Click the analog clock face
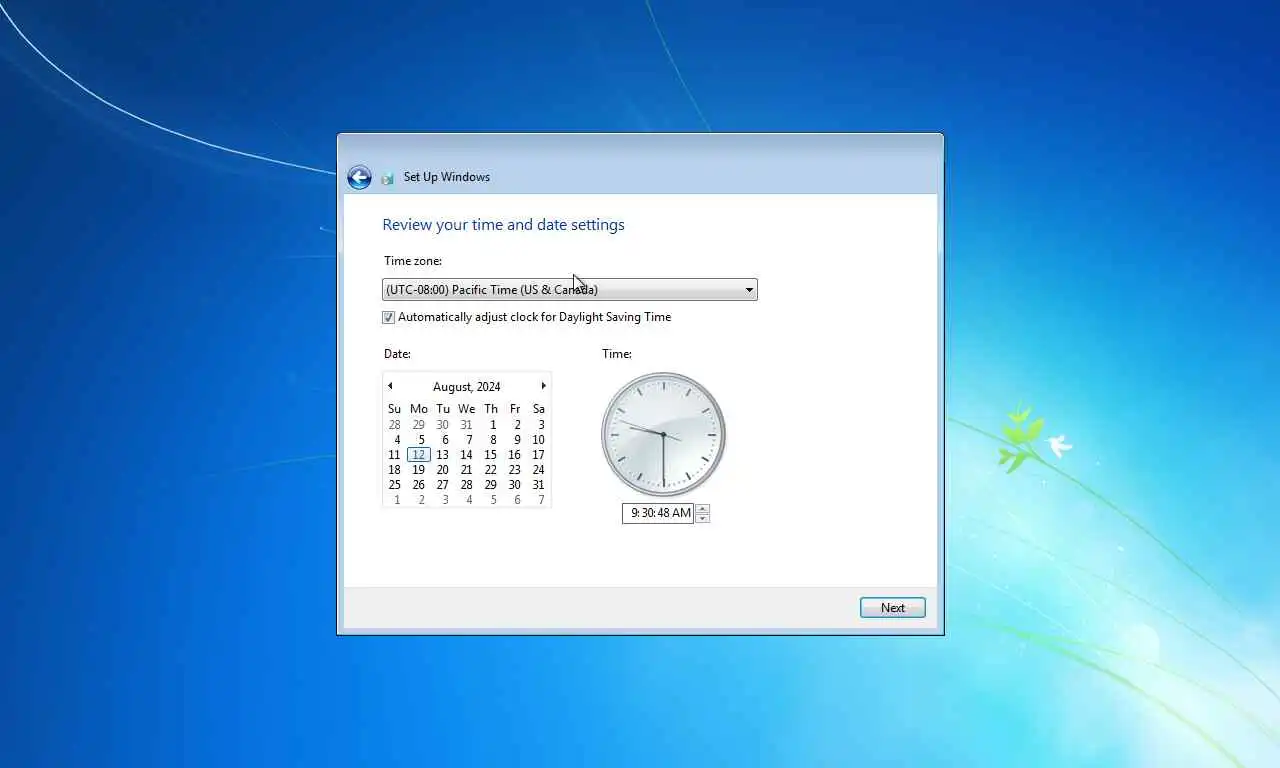The image size is (1280, 768). 663,434
